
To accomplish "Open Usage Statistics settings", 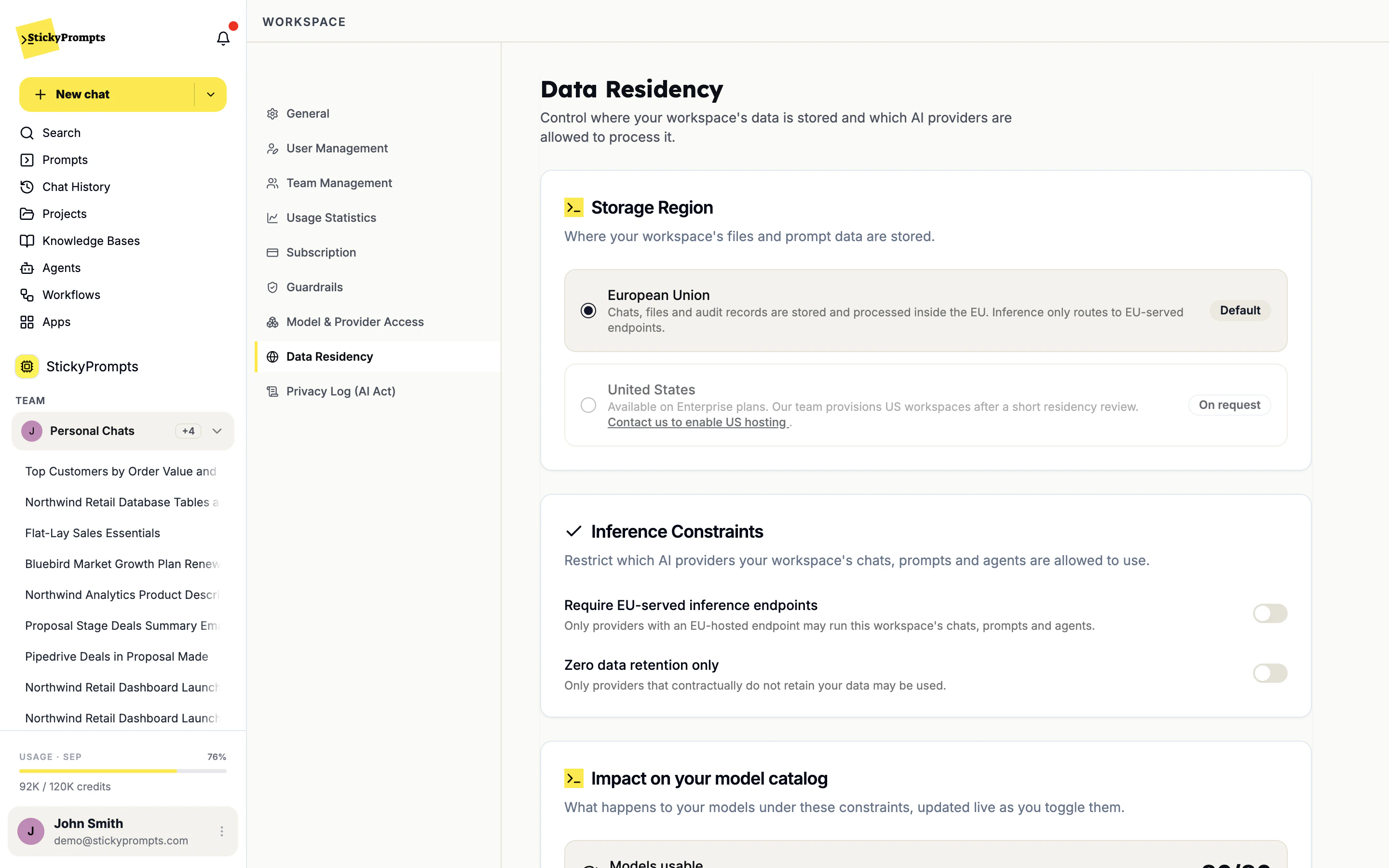I will (x=378, y=217).
